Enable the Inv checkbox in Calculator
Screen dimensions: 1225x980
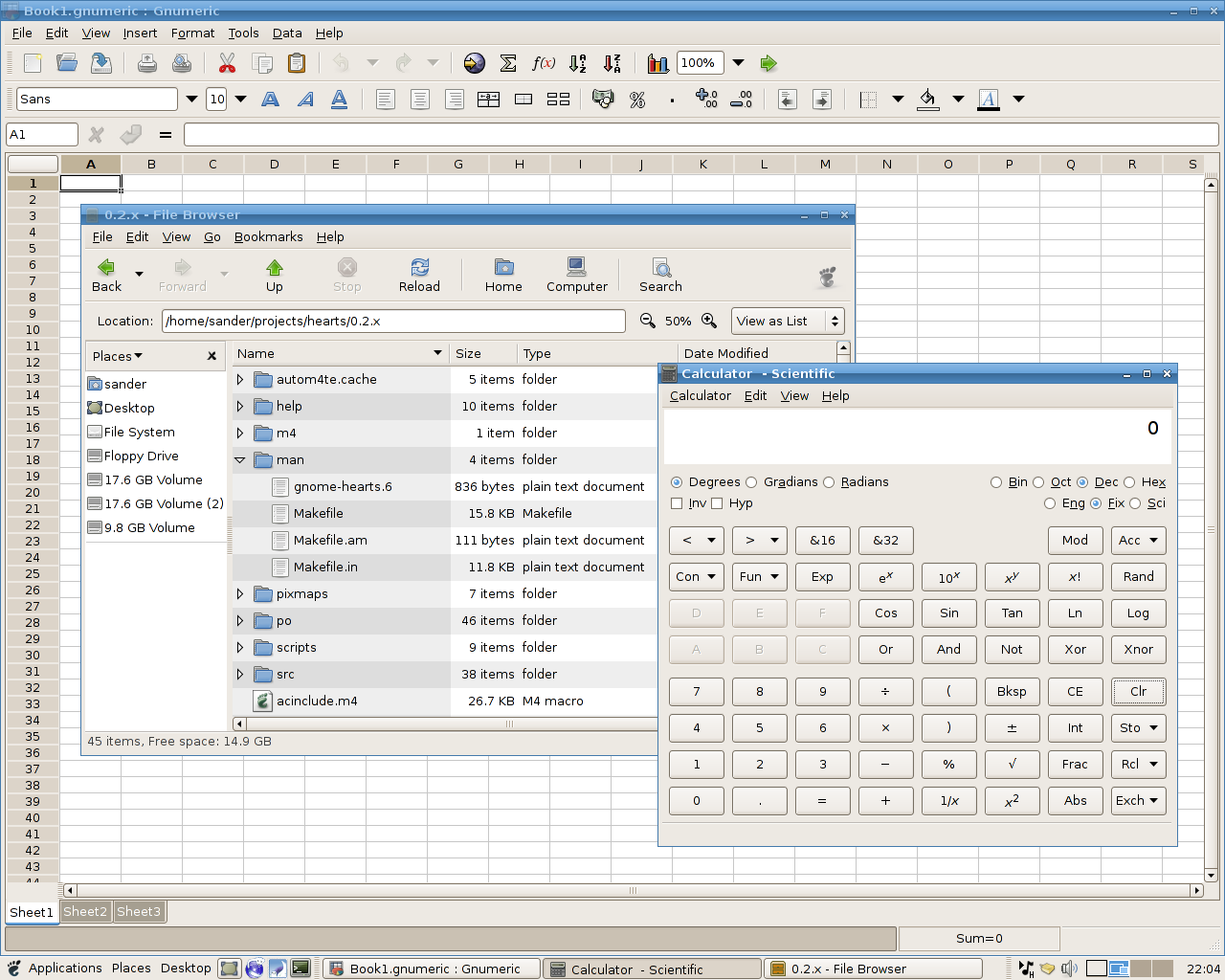(678, 503)
